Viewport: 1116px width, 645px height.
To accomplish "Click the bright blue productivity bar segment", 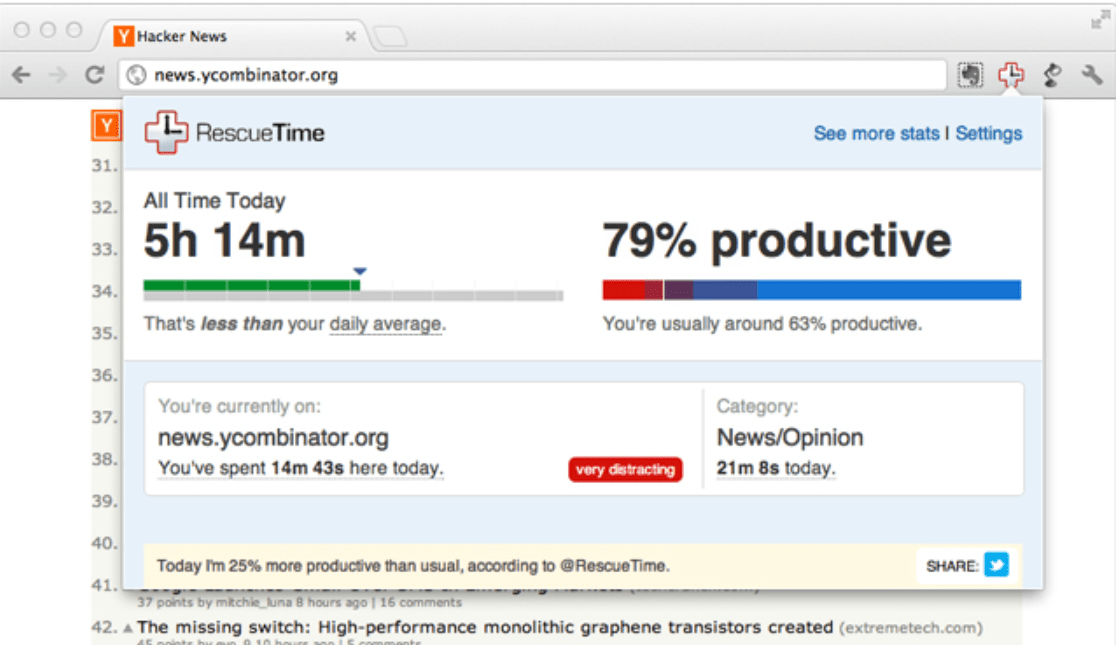I will pos(889,290).
